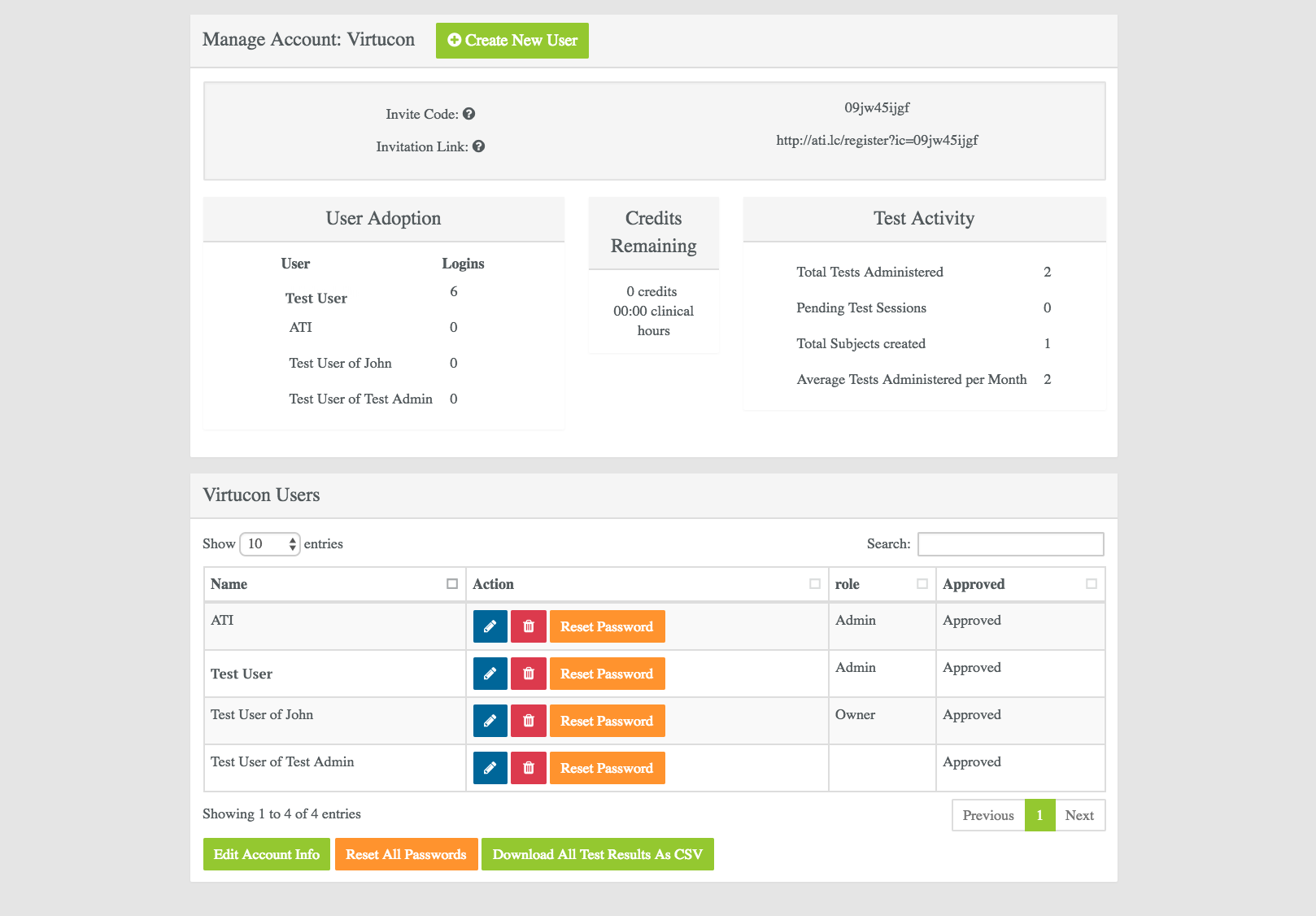
Task: Edit the ATI user with pencil icon
Action: (490, 626)
